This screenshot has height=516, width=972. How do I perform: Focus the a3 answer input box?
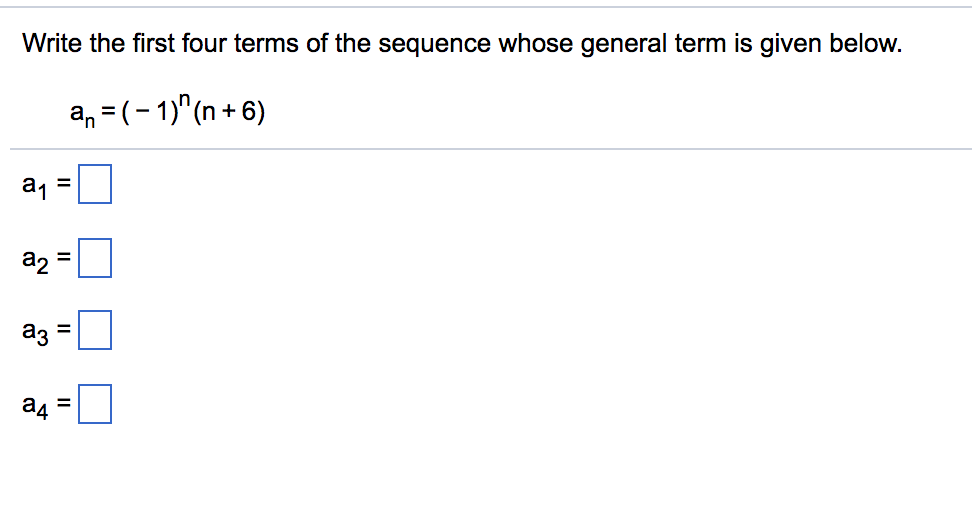95,330
